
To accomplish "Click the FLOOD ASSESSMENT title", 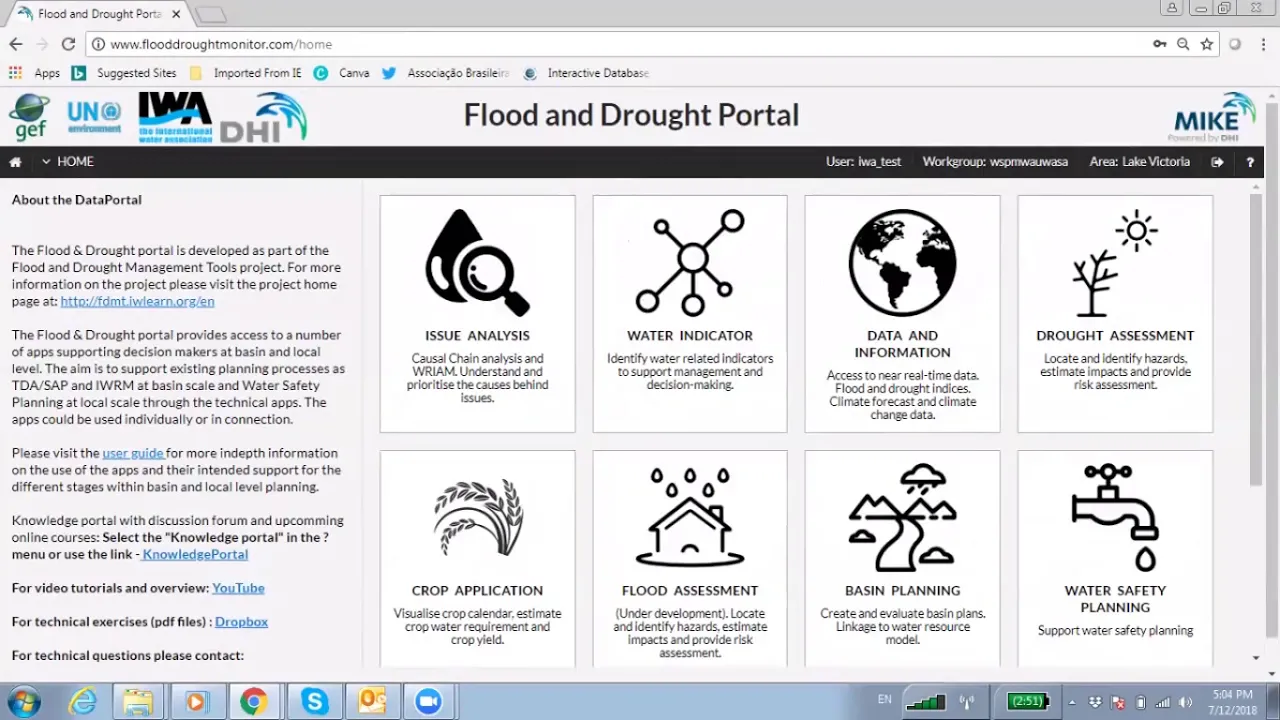I will point(690,591).
